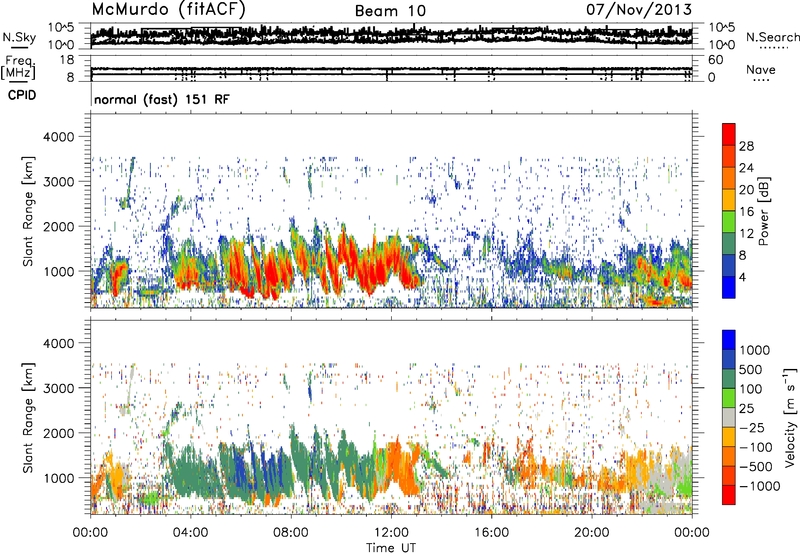Click the '1000' tick on Velocity colorbar
This screenshot has width=800, height=554.
tap(754, 350)
